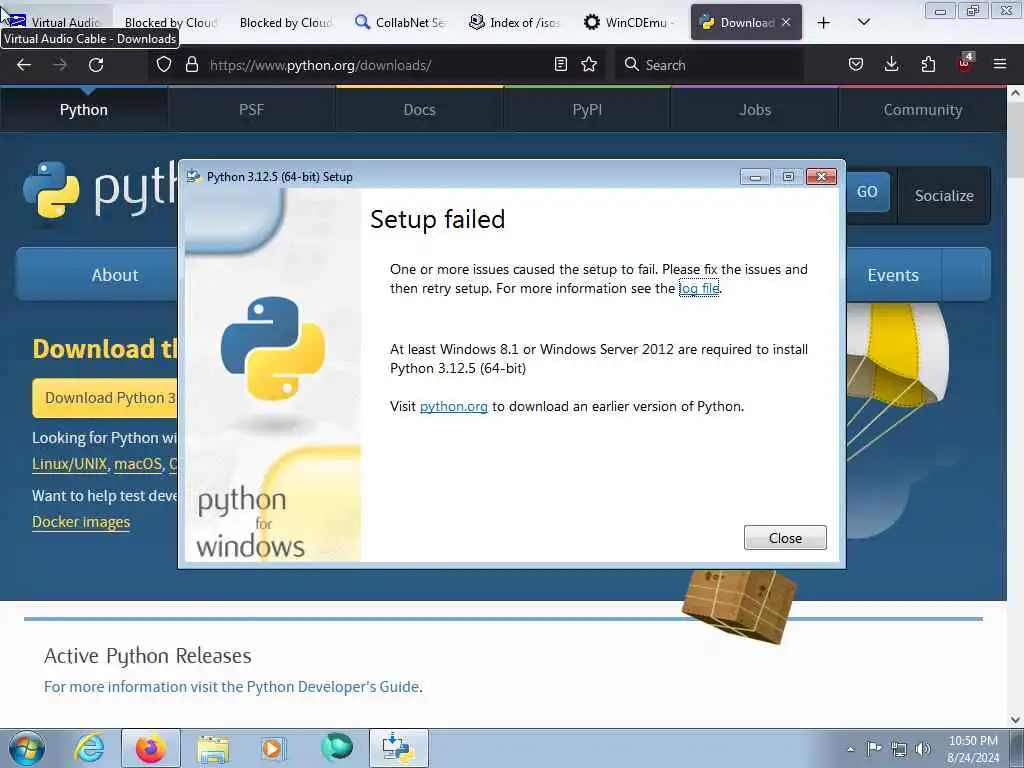
Task: Minimize the Python Setup dialog
Action: (x=755, y=176)
